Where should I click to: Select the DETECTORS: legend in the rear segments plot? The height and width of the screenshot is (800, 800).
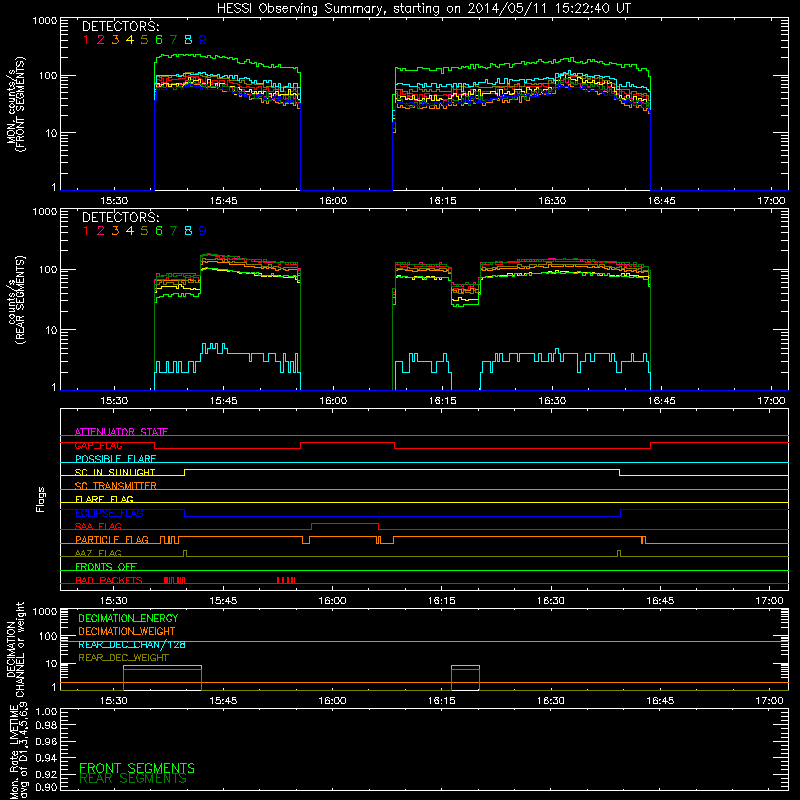click(121, 218)
